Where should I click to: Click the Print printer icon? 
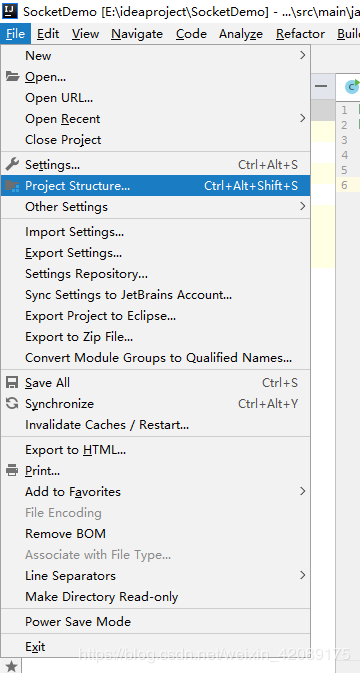12,471
